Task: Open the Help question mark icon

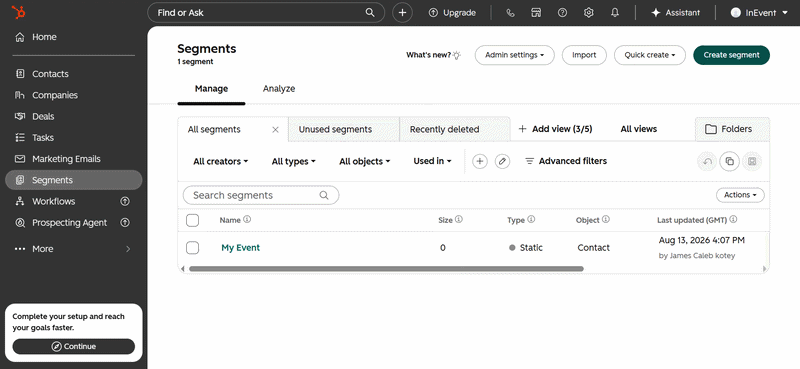Action: click(x=562, y=13)
